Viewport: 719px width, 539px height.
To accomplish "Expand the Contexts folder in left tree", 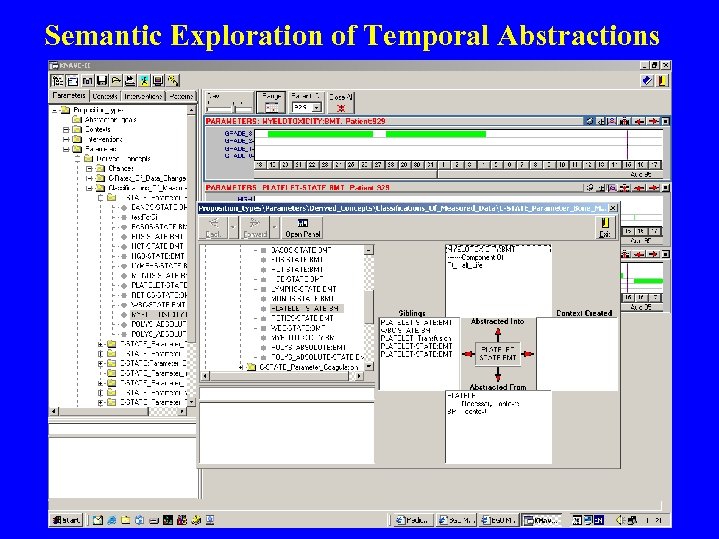I will tap(66, 130).
